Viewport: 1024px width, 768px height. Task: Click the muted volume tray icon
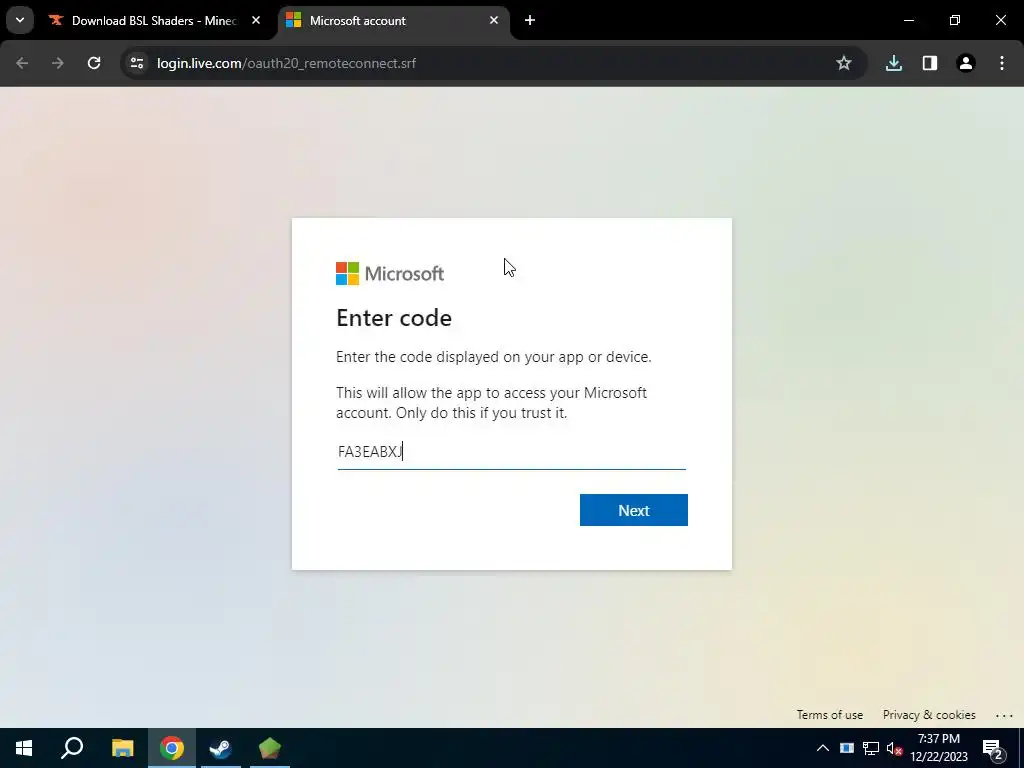click(895, 748)
